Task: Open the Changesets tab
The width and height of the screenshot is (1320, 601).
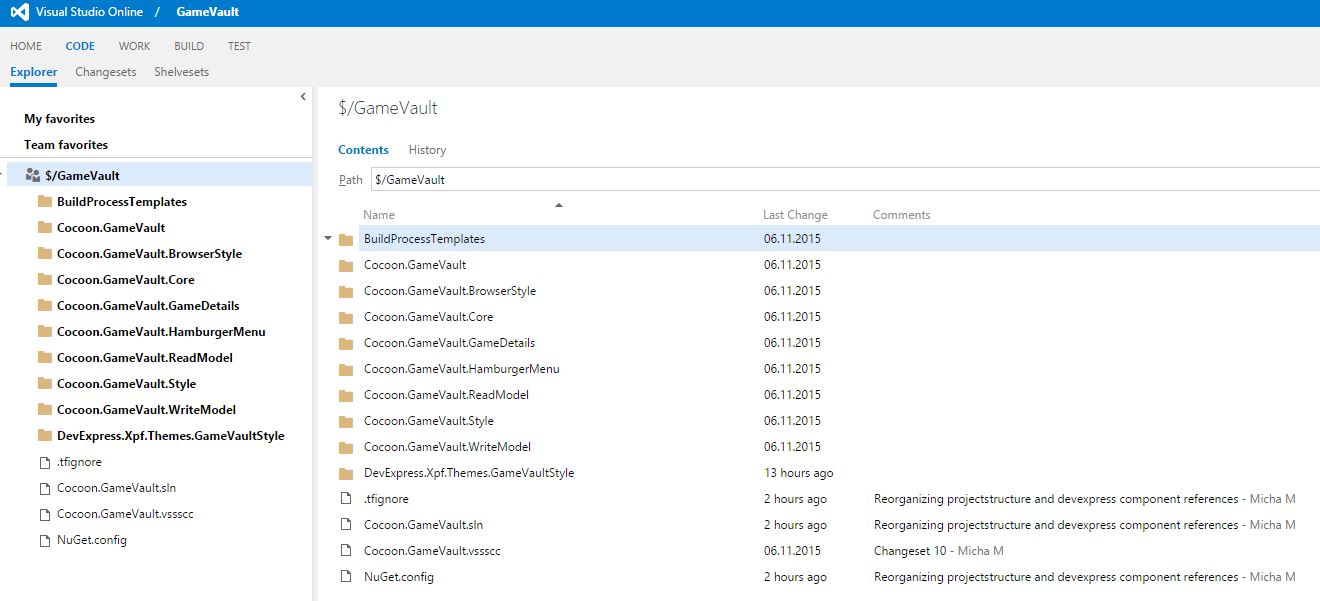Action: tap(105, 72)
